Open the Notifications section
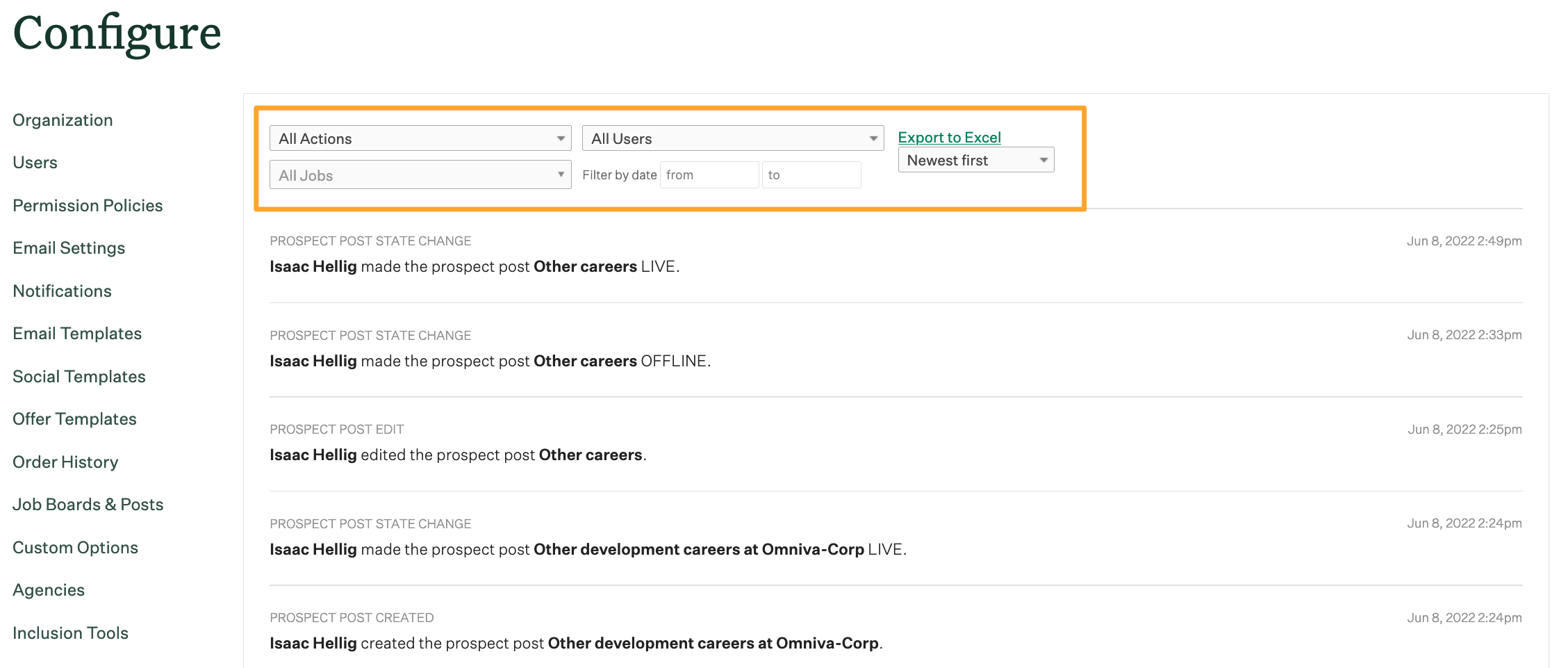 click(x=62, y=291)
